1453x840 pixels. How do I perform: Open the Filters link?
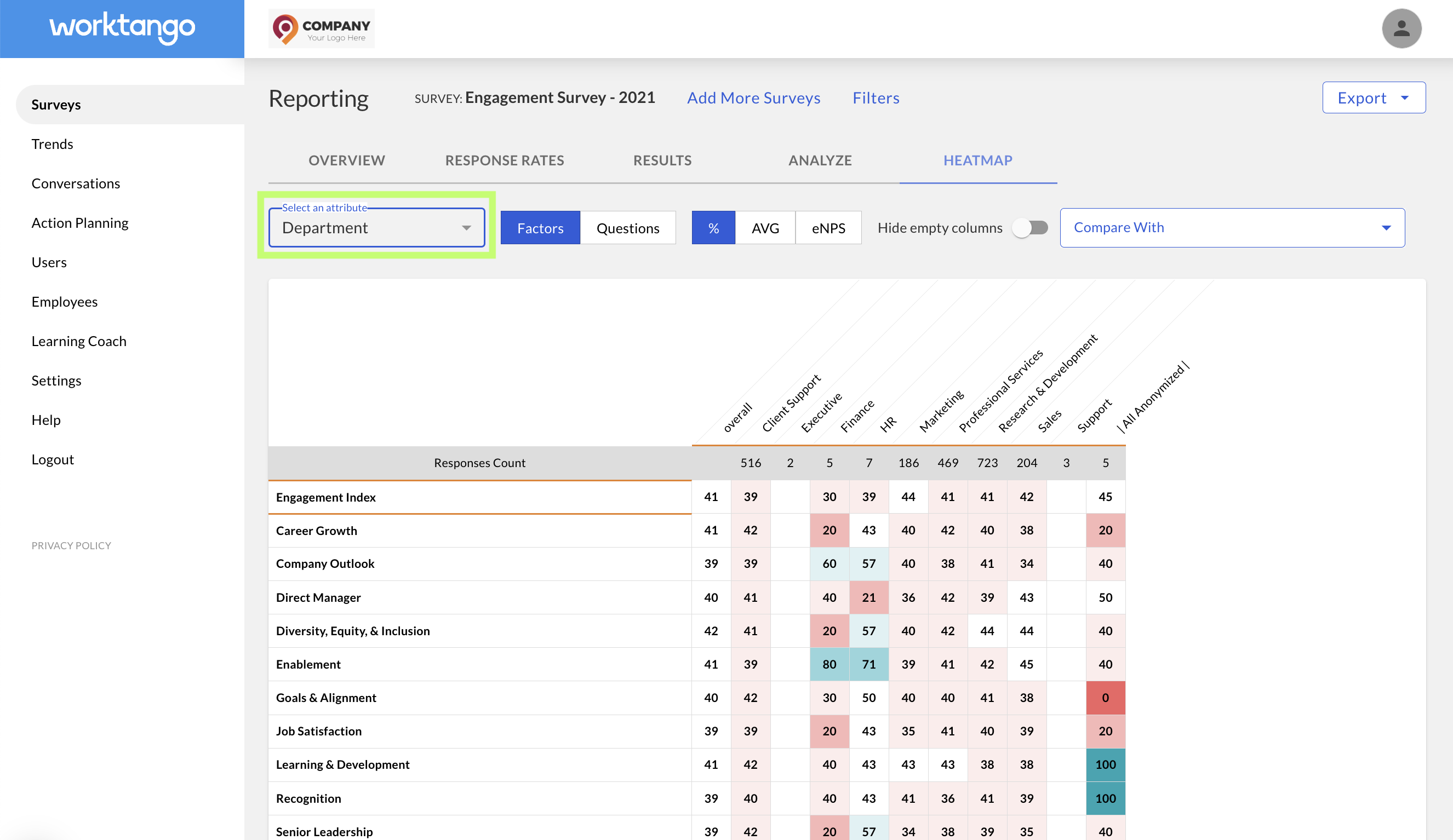(876, 97)
